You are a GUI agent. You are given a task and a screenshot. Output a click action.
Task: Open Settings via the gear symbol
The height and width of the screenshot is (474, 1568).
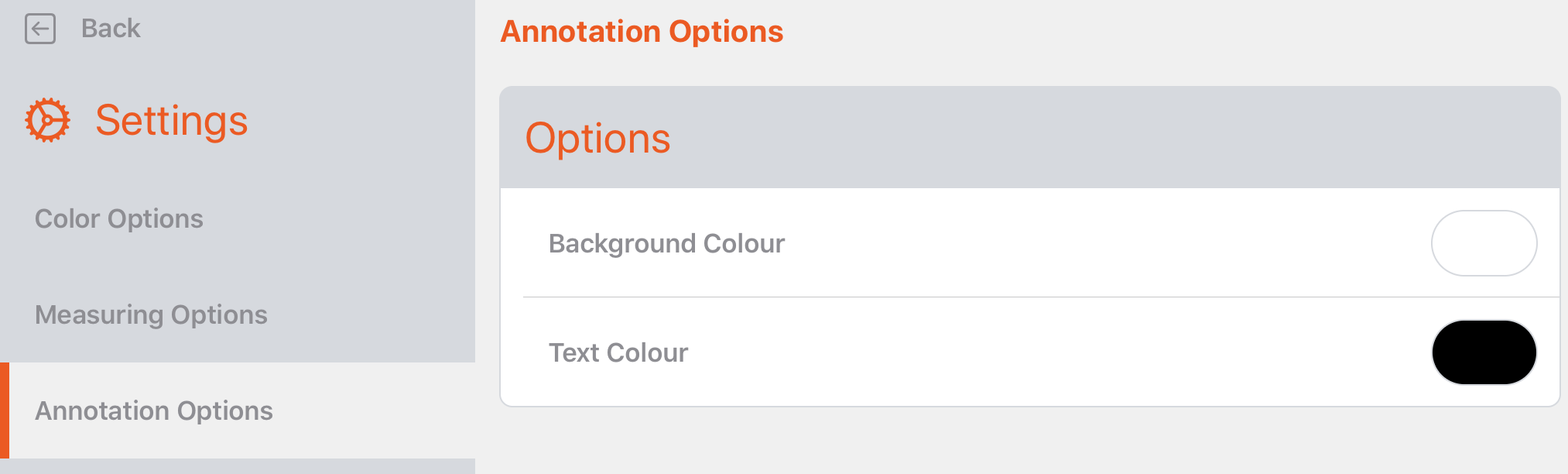[x=47, y=120]
